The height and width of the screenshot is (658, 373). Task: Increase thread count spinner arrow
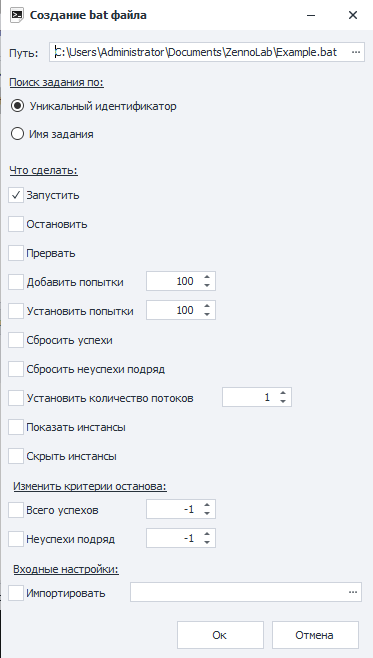(283, 394)
